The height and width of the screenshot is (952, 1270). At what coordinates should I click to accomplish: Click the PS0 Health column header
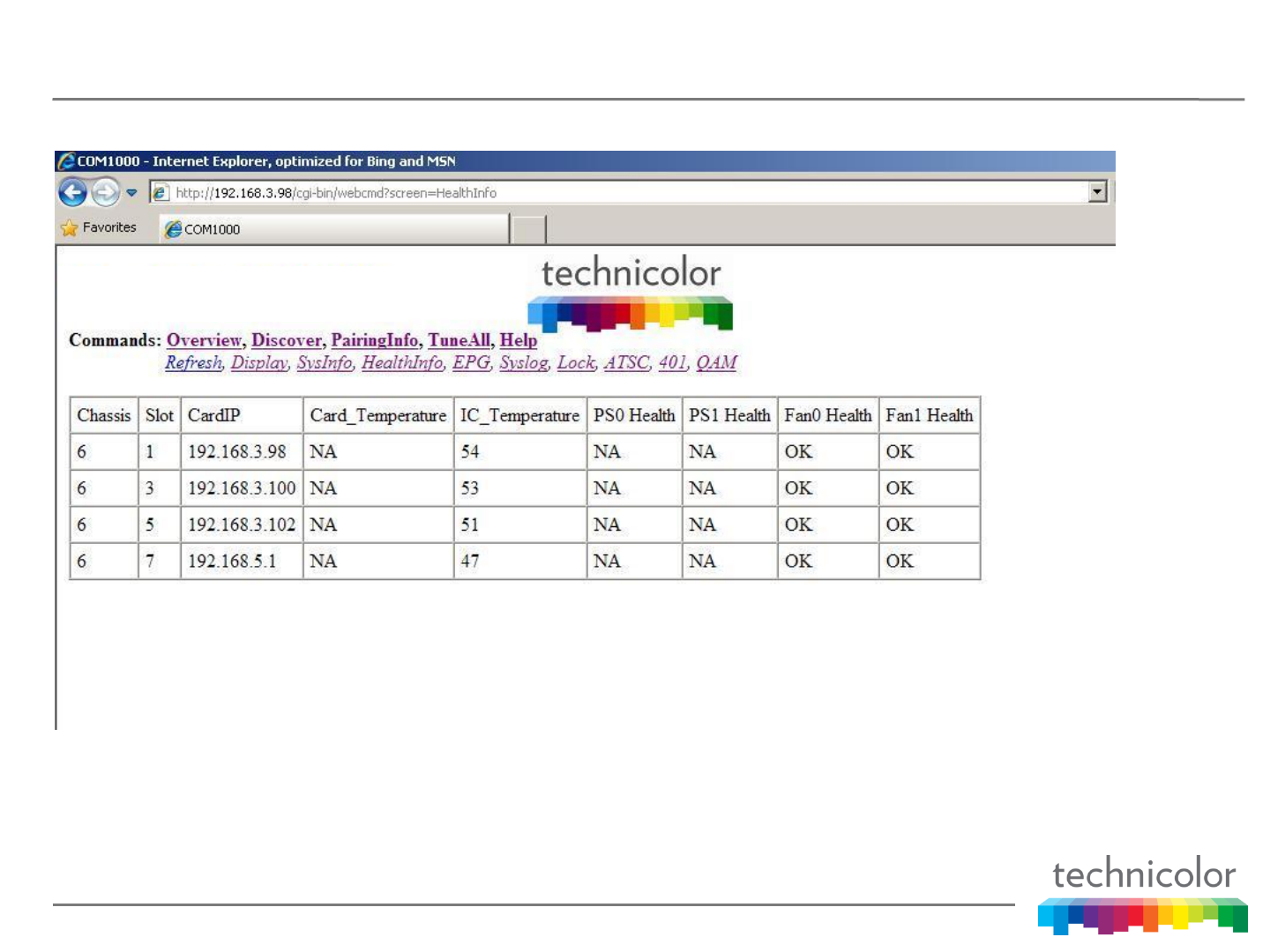tap(634, 415)
